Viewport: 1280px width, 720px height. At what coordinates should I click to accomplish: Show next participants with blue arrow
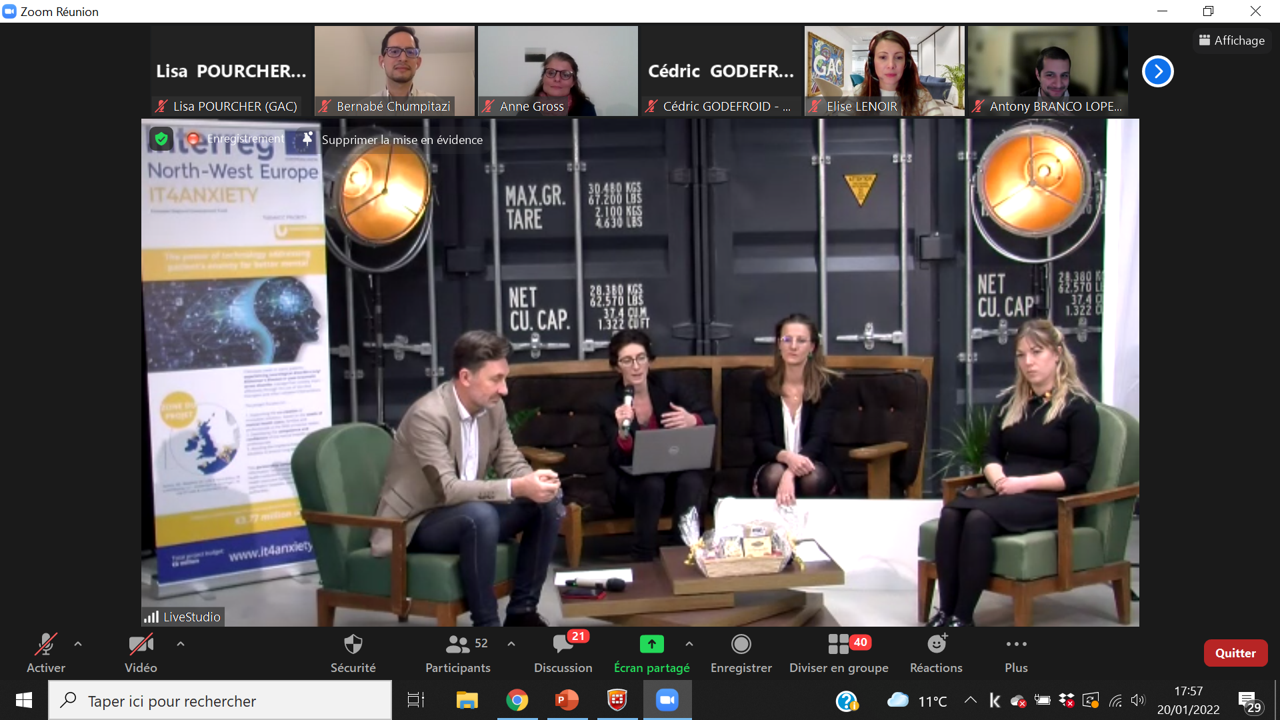click(x=1157, y=71)
